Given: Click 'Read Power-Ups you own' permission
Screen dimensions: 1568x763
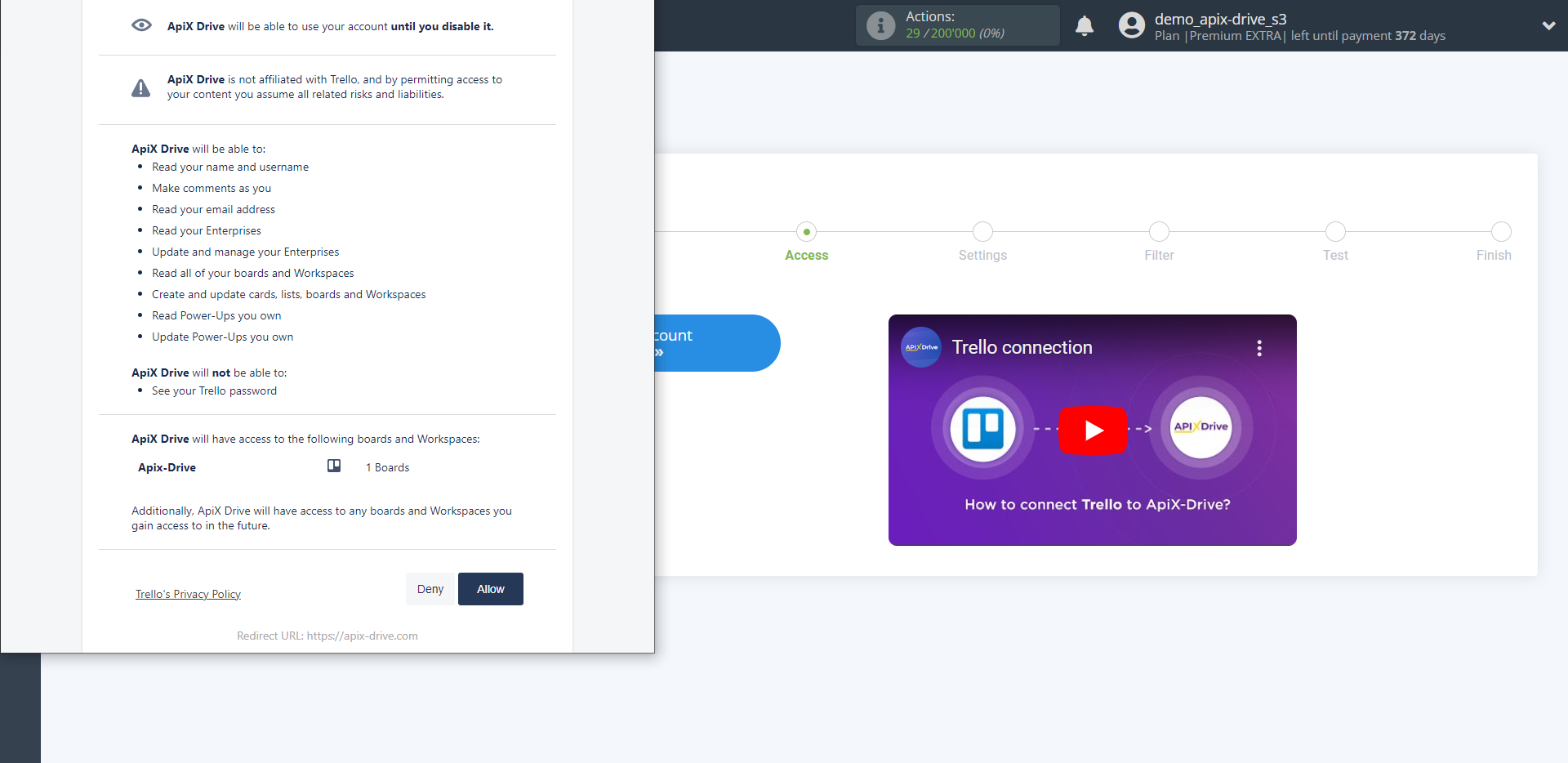Looking at the screenshot, I should (x=216, y=315).
